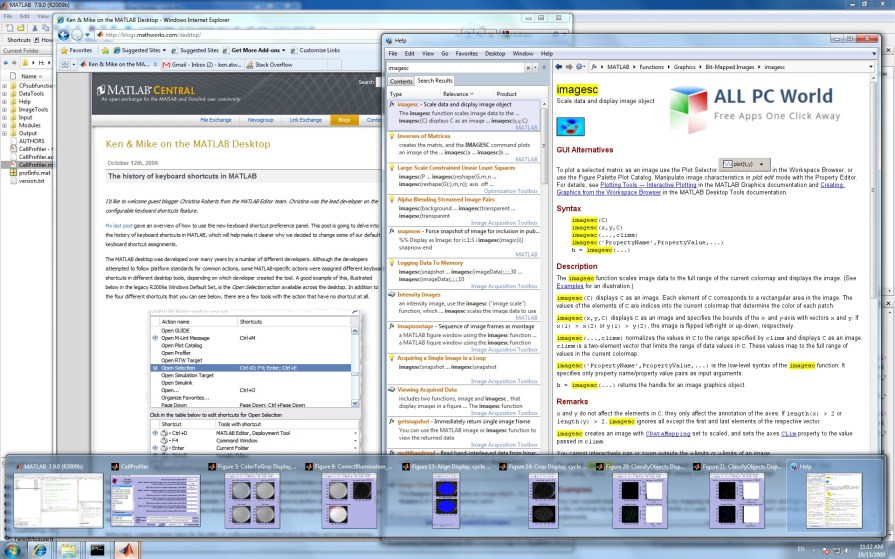Switch to Gmail Inbox tab in IE
This screenshot has width=895, height=559.
tap(202, 65)
